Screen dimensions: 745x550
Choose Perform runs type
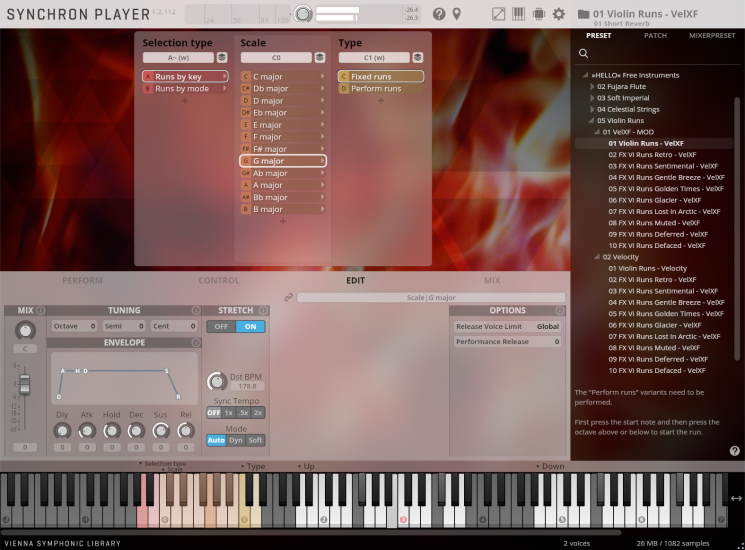pyautogui.click(x=376, y=89)
